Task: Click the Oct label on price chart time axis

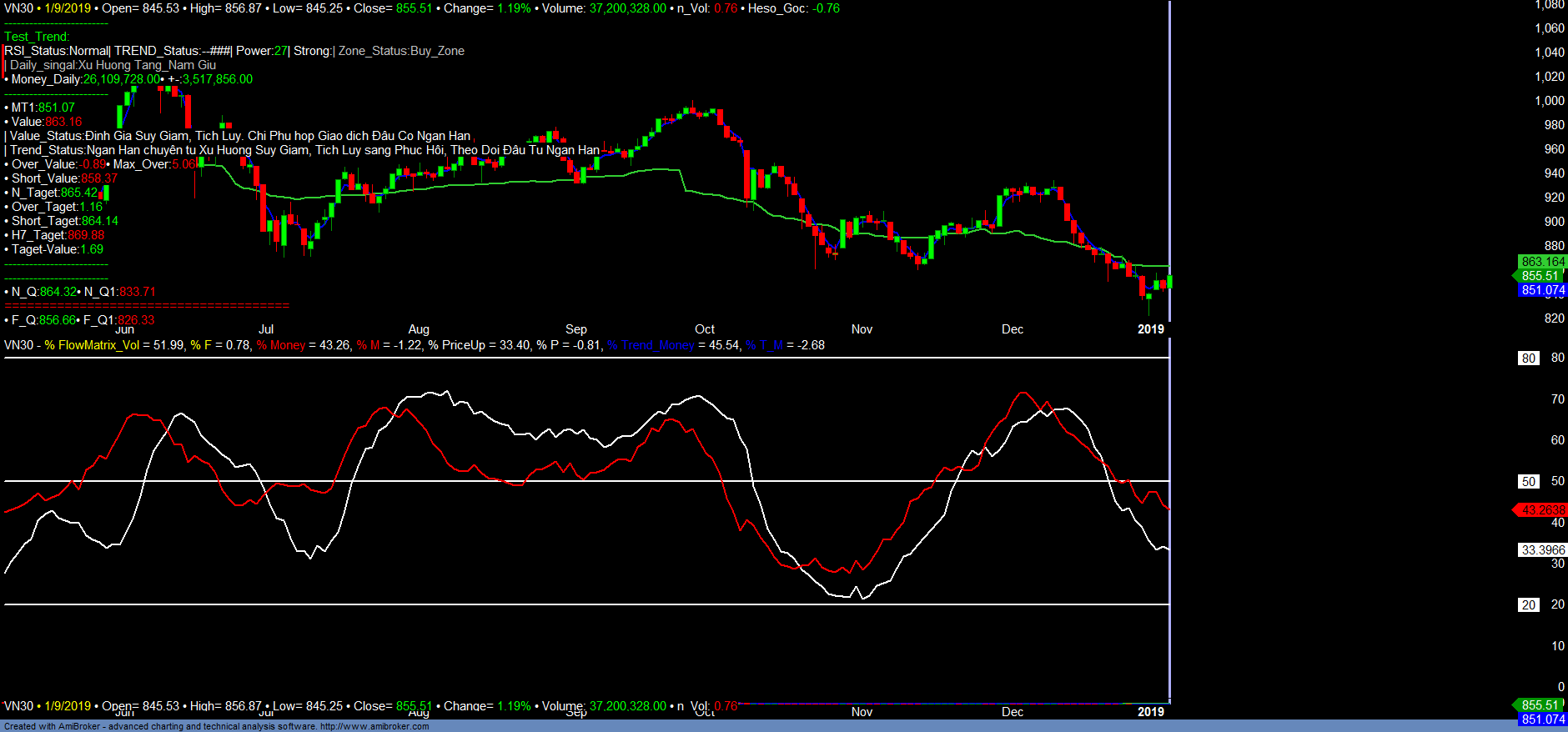Action: coord(705,329)
